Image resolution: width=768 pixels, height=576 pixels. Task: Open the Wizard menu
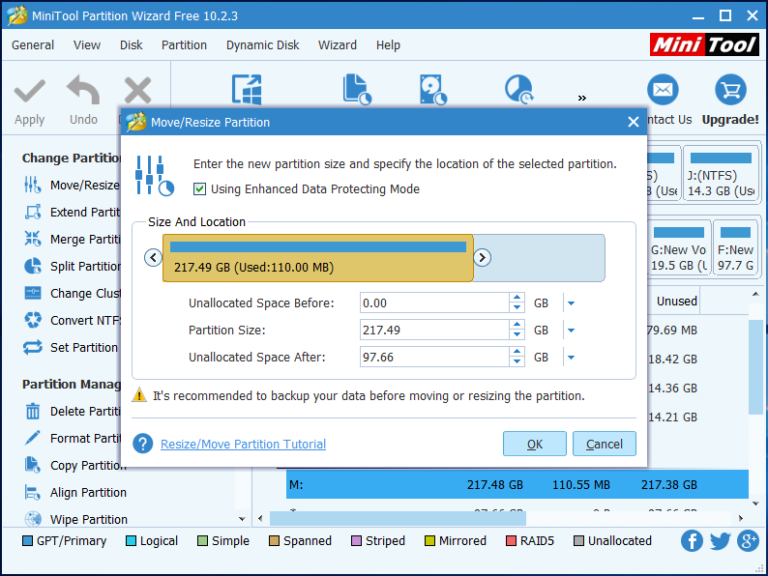[x=337, y=45]
